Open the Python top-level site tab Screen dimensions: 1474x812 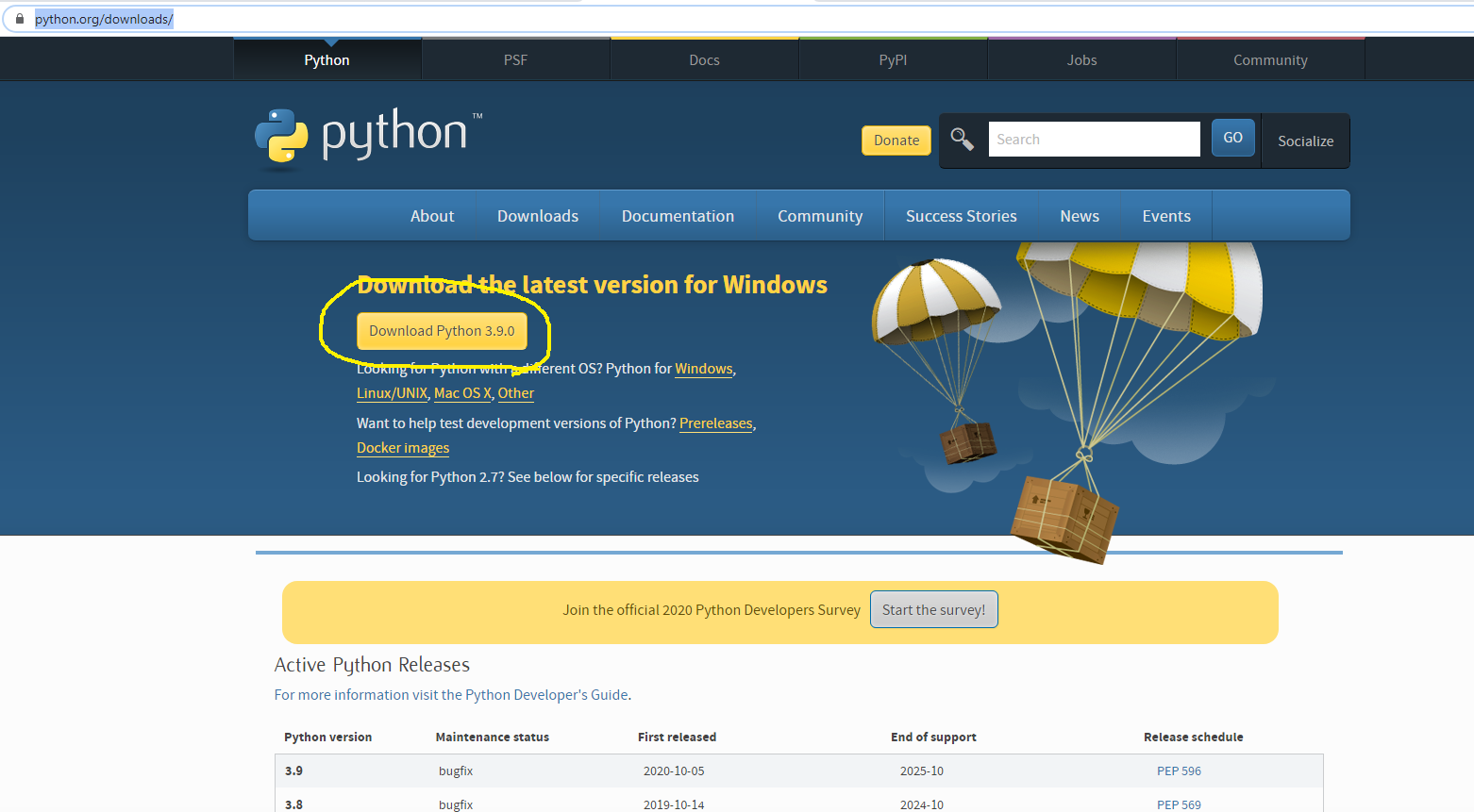click(x=327, y=59)
